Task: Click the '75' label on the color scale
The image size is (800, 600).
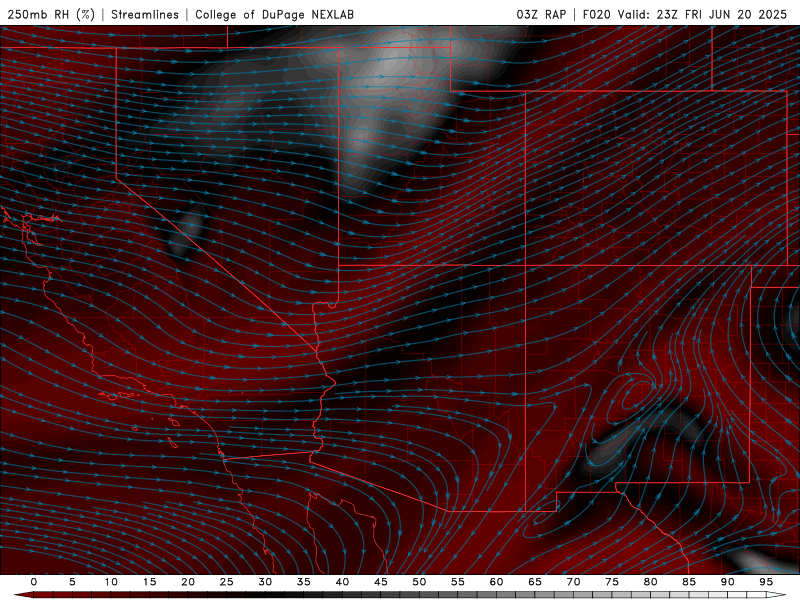Action: click(x=612, y=582)
